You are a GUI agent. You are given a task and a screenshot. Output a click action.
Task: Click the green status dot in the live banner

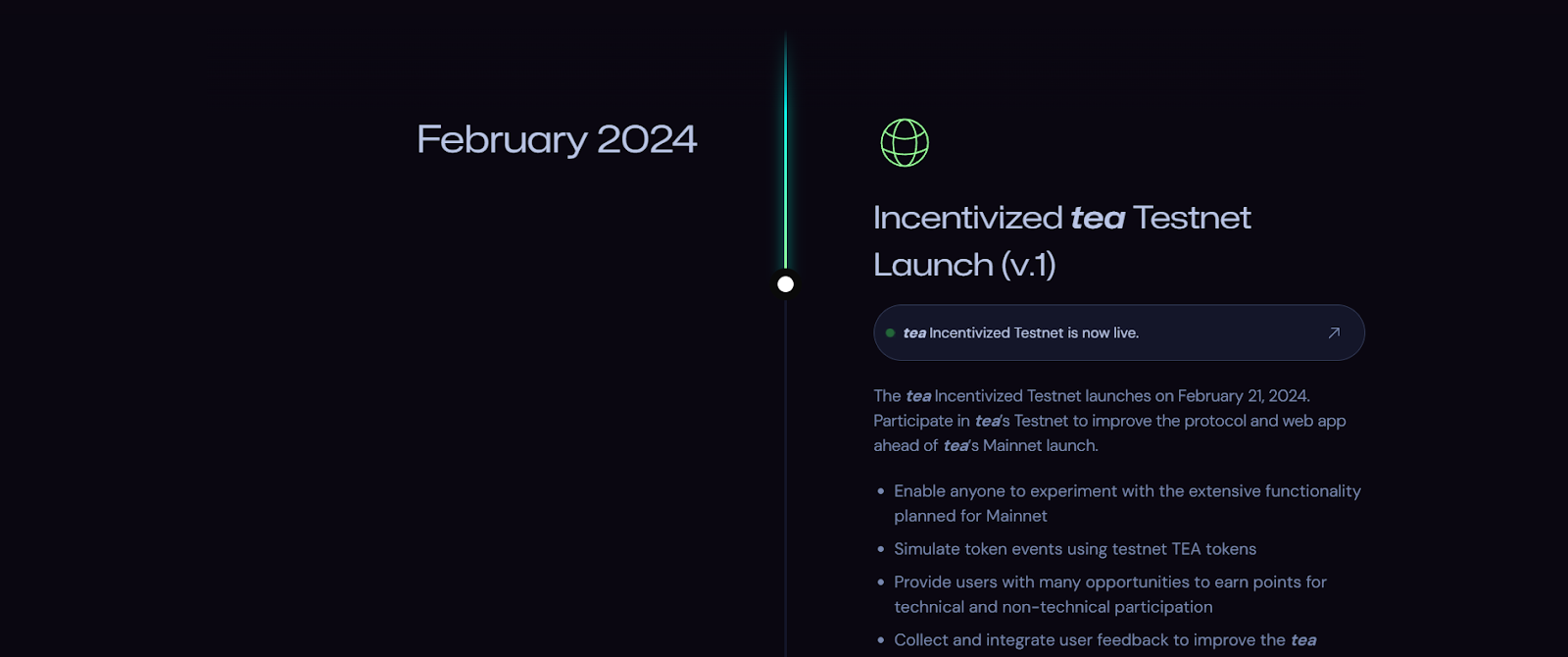890,333
